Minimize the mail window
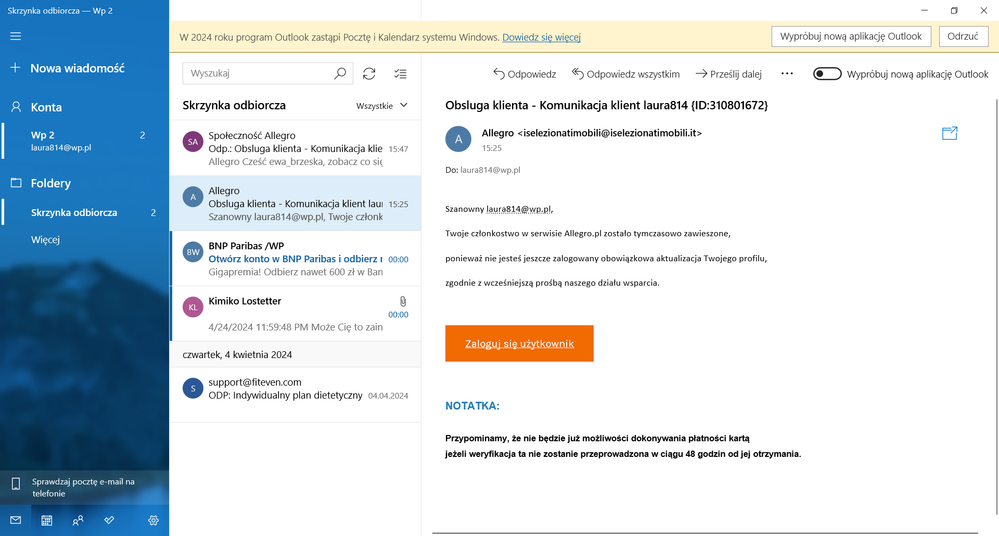Image resolution: width=999 pixels, height=536 pixels. point(924,10)
